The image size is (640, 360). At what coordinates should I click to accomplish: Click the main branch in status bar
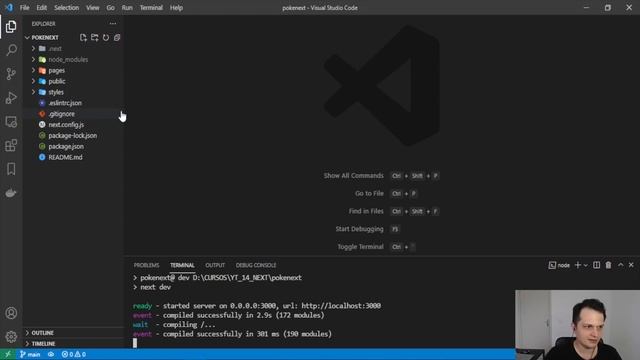click(30, 354)
